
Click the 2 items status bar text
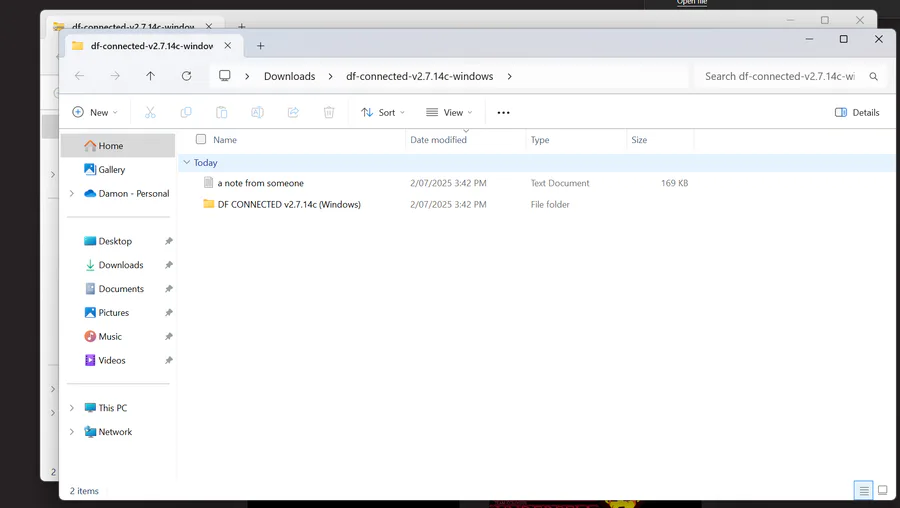(84, 491)
